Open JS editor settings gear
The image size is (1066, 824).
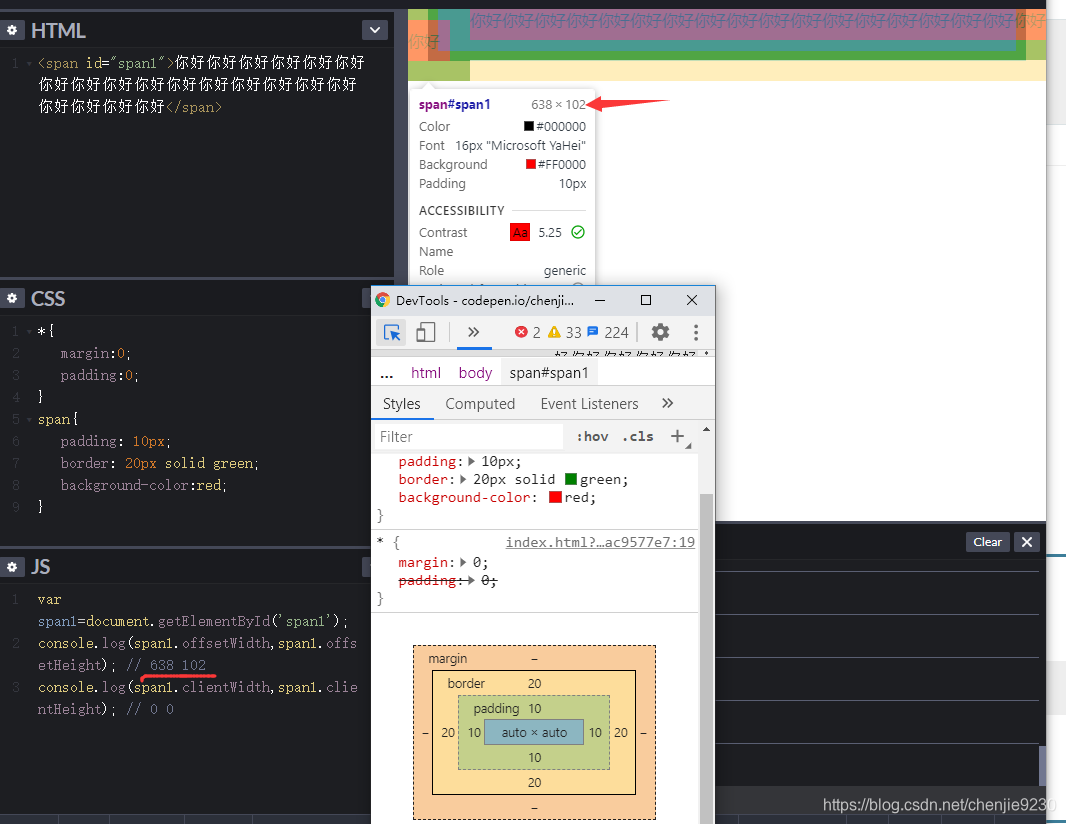(12, 566)
